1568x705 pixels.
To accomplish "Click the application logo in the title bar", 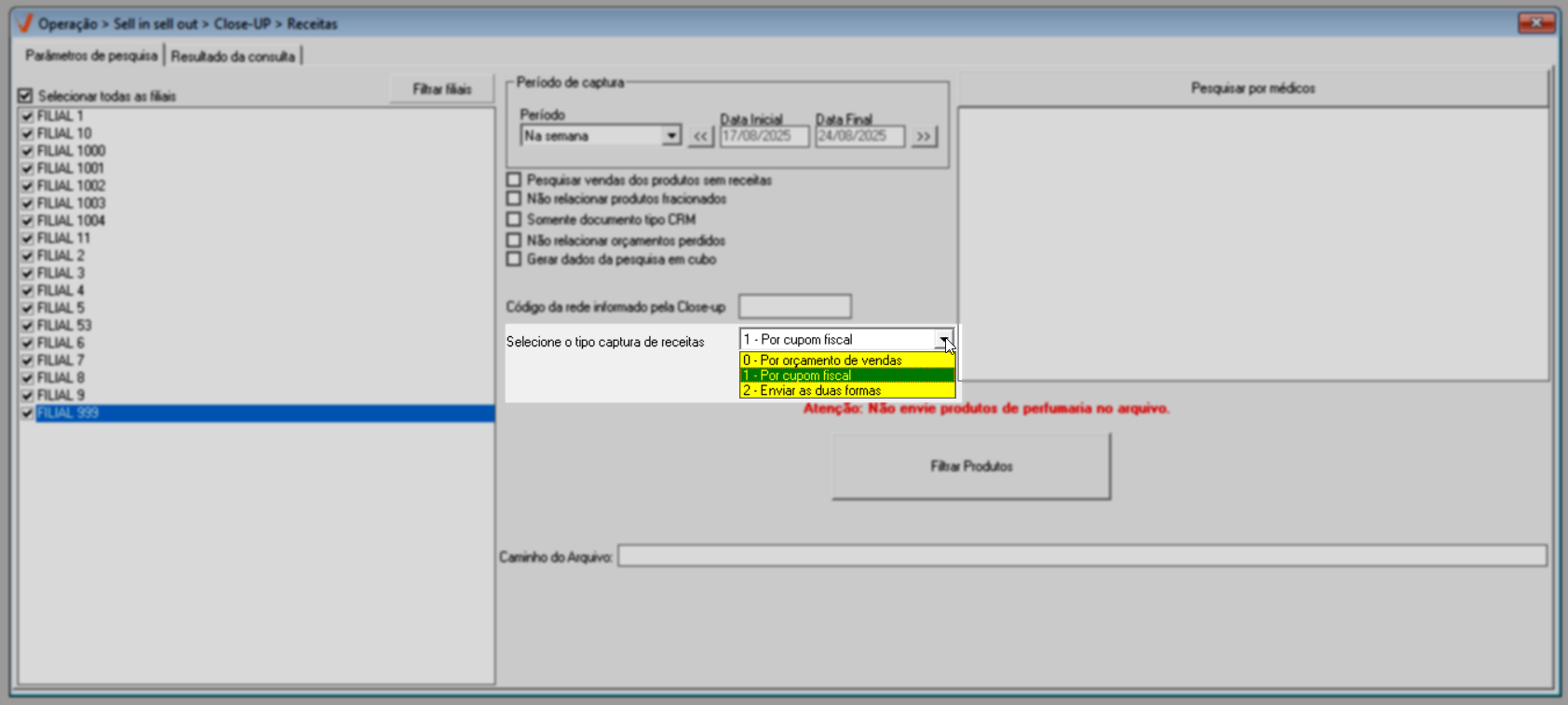I will point(25,23).
